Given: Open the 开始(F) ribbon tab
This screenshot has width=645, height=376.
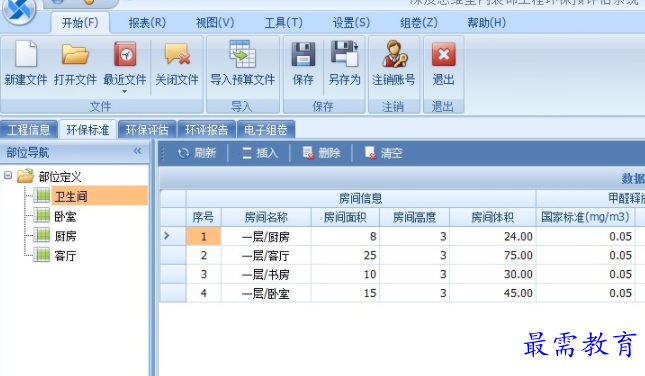Looking at the screenshot, I should [x=80, y=23].
